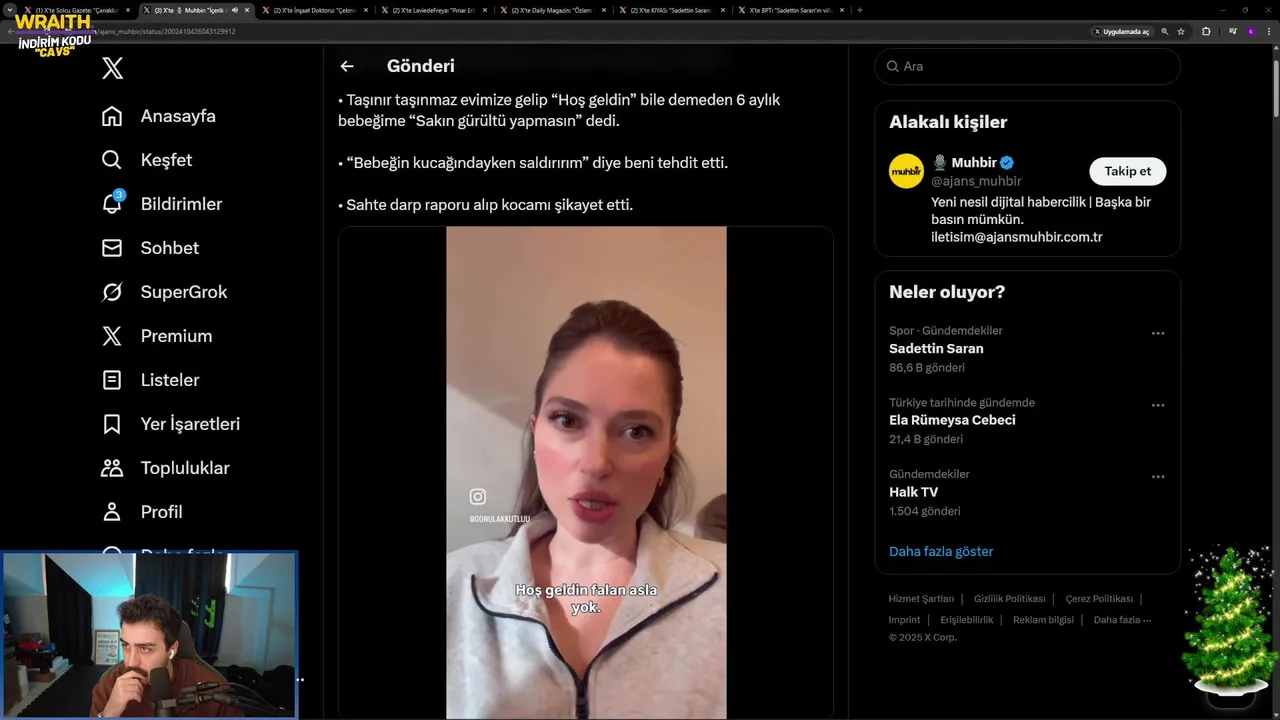Click the SuperGrok logo icon
The height and width of the screenshot is (720, 1280).
click(112, 292)
